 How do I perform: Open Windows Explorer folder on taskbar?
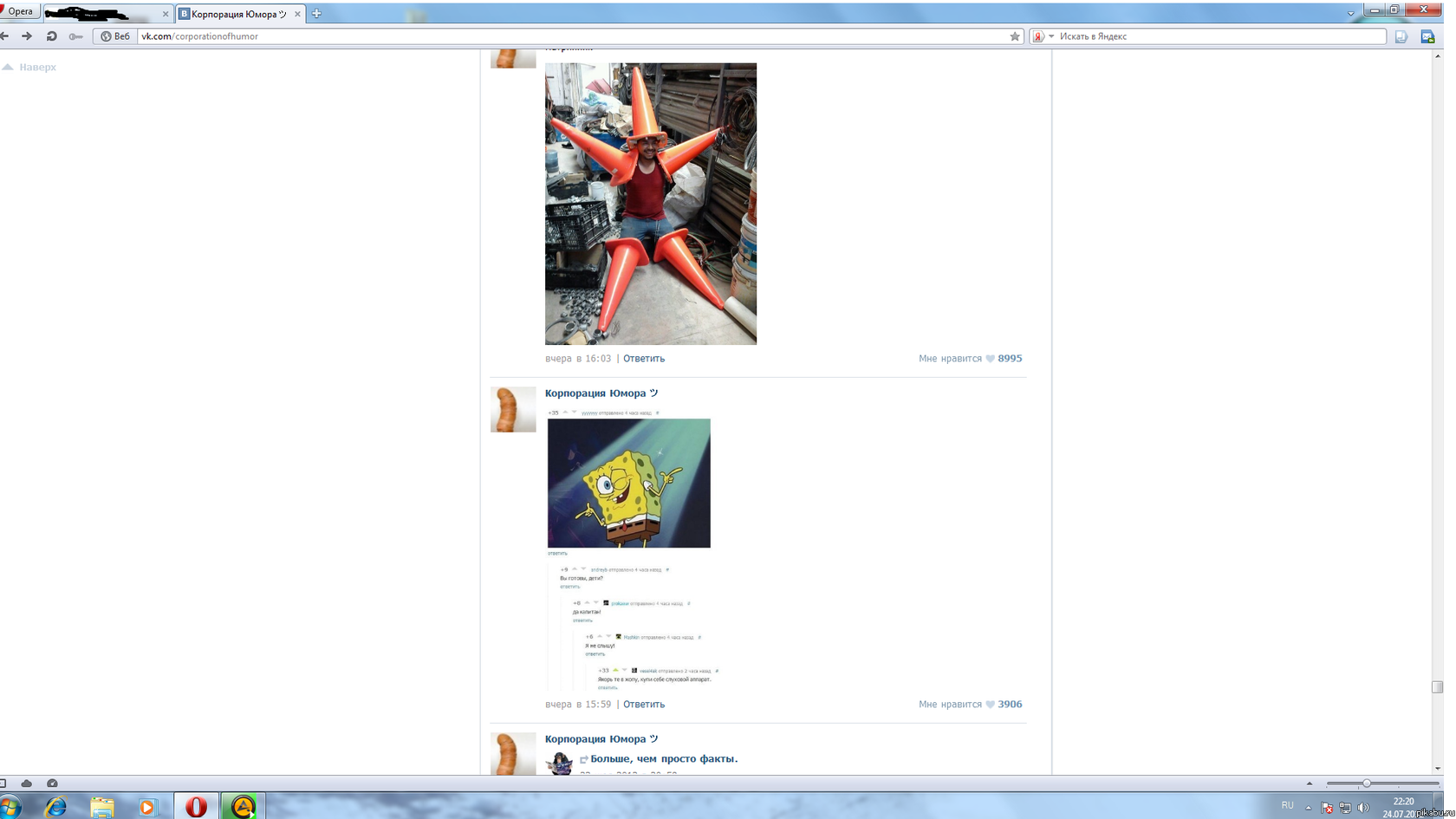pos(102,806)
